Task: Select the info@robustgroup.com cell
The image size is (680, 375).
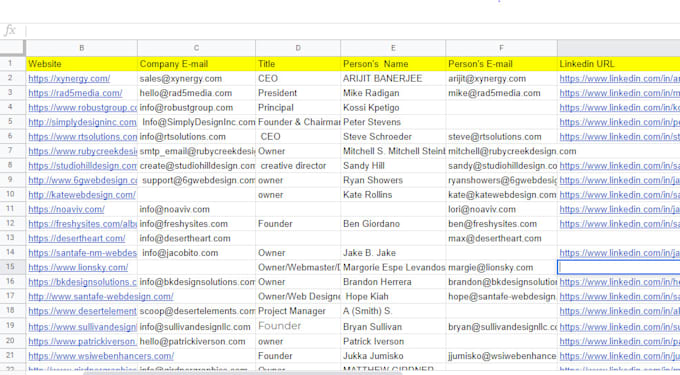Action: (196, 108)
